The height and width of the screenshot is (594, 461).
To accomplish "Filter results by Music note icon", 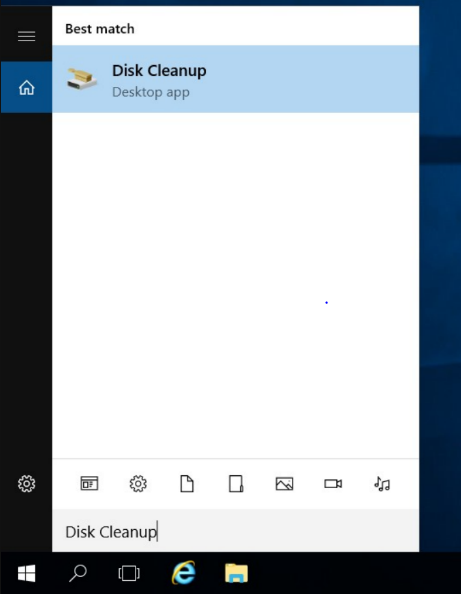I will (x=382, y=484).
